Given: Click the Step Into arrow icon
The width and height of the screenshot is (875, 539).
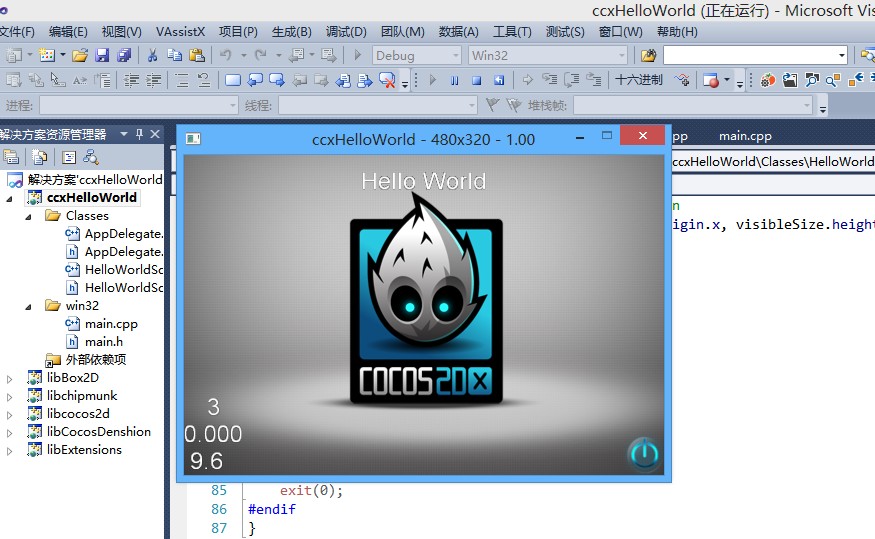Looking at the screenshot, I should click(550, 80).
